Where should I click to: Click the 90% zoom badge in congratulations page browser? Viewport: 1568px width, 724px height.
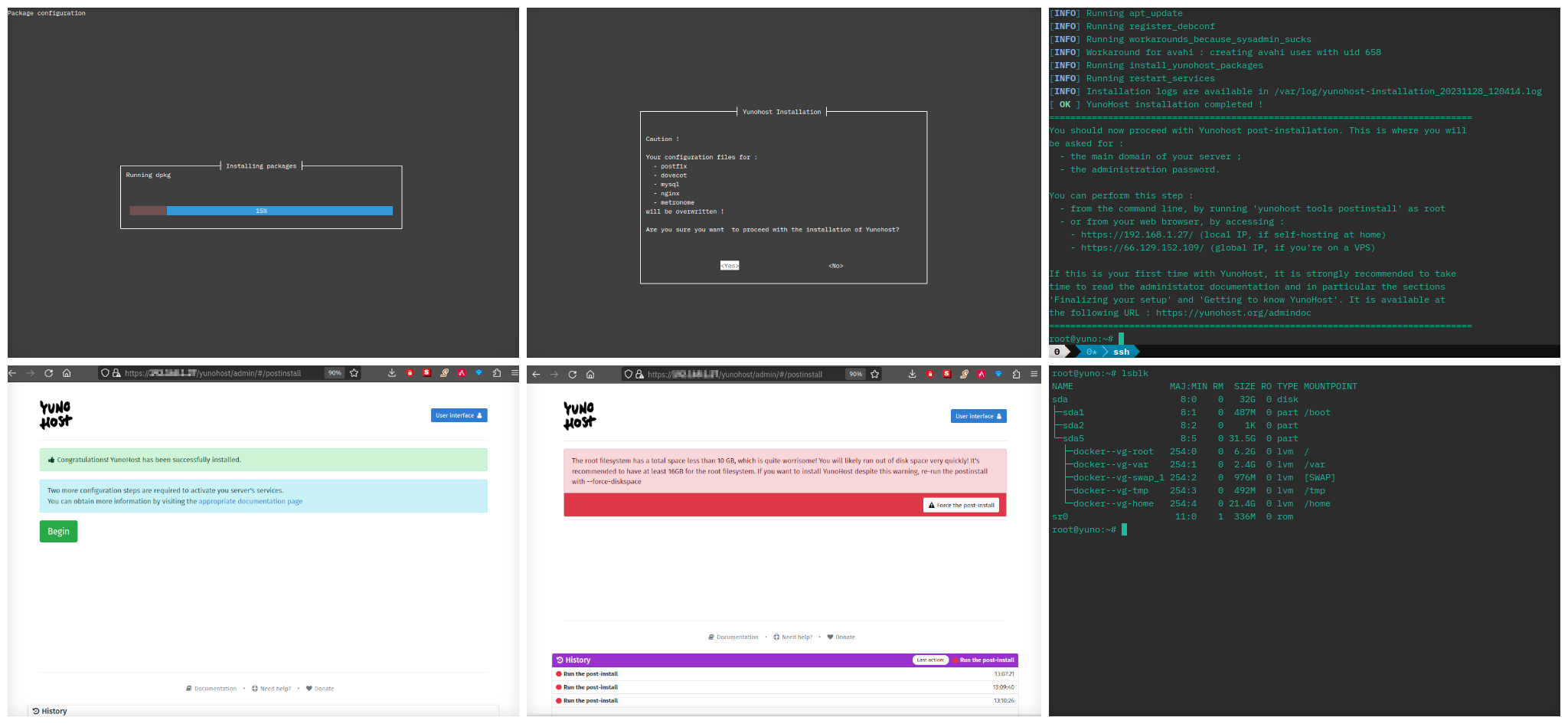pyautogui.click(x=335, y=373)
